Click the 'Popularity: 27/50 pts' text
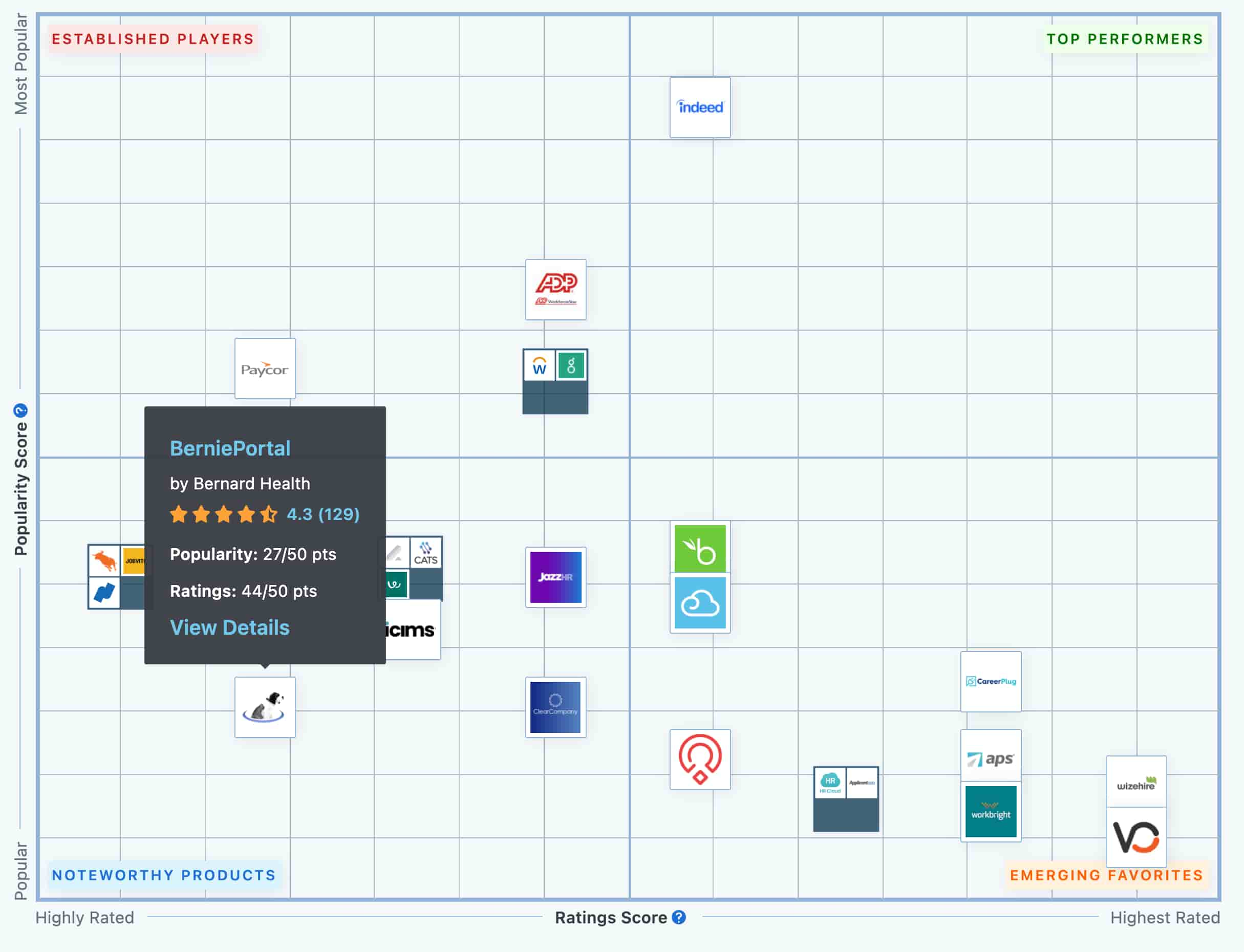Screen dimensions: 1244x952 point(253,554)
